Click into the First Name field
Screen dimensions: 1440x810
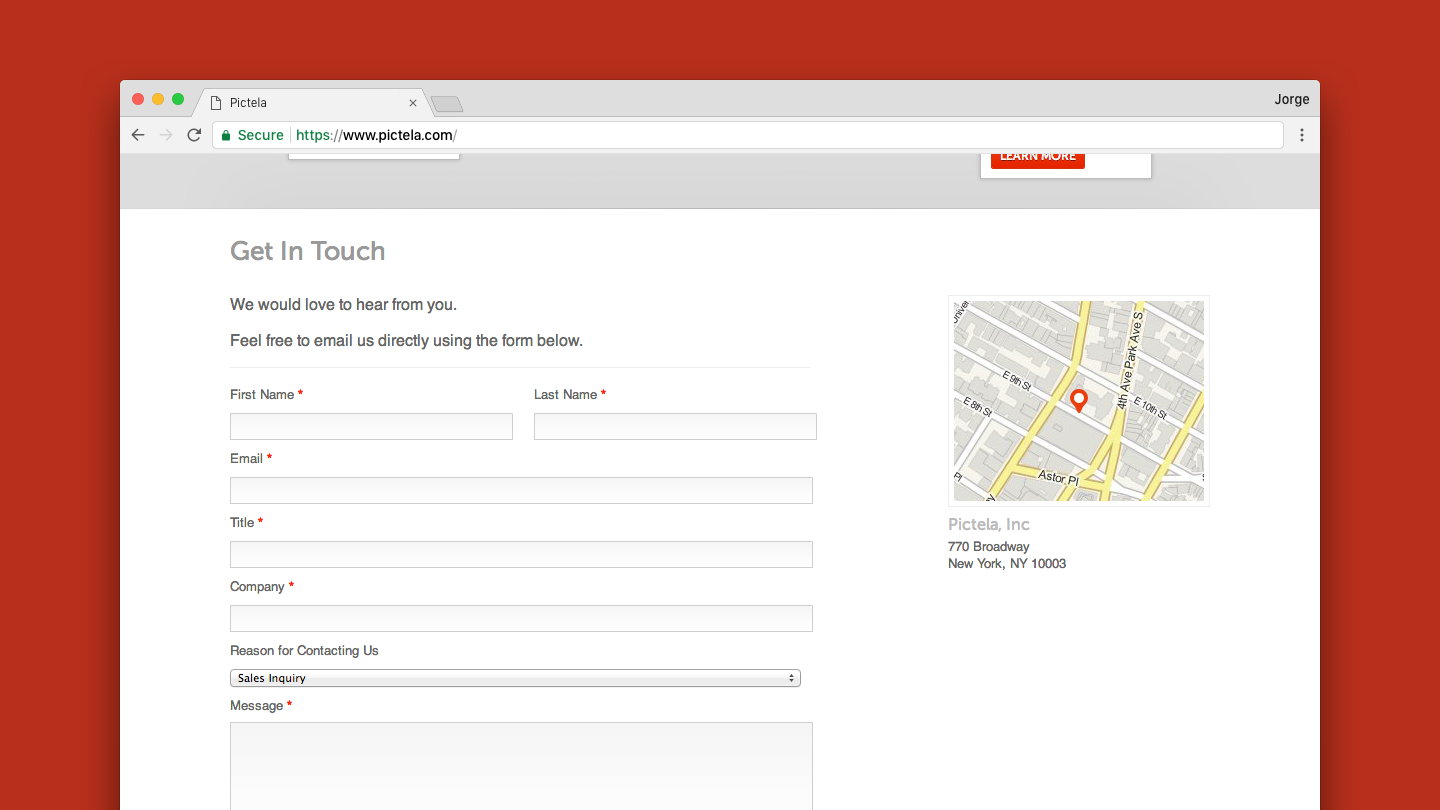coord(371,427)
